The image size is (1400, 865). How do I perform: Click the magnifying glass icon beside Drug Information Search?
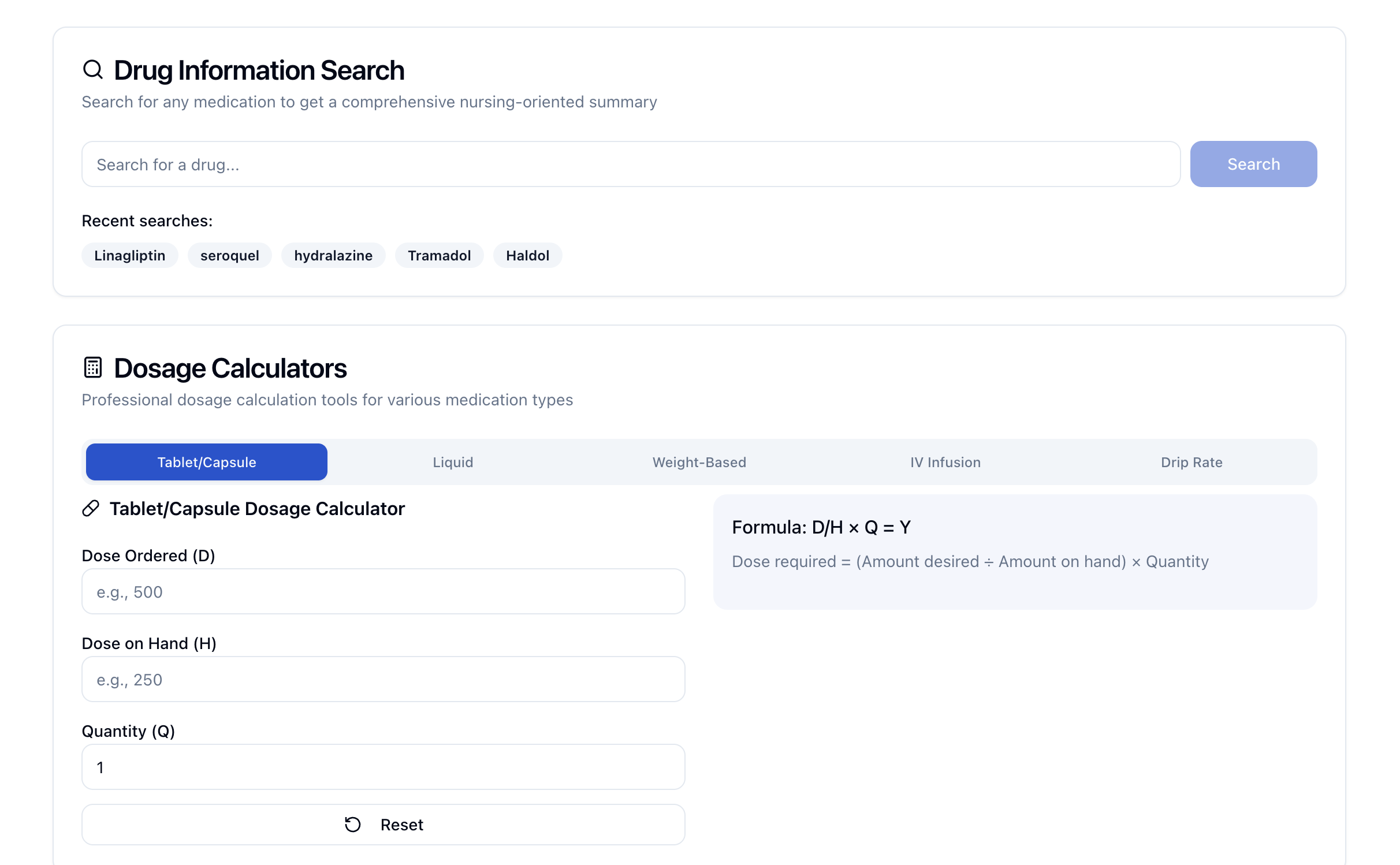[x=92, y=70]
